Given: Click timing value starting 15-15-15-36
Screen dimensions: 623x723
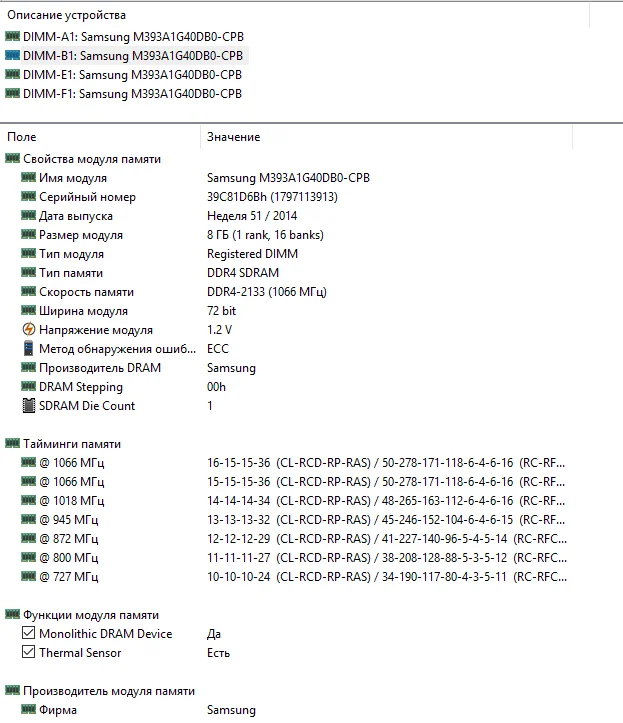Looking at the screenshot, I should 386,482.
